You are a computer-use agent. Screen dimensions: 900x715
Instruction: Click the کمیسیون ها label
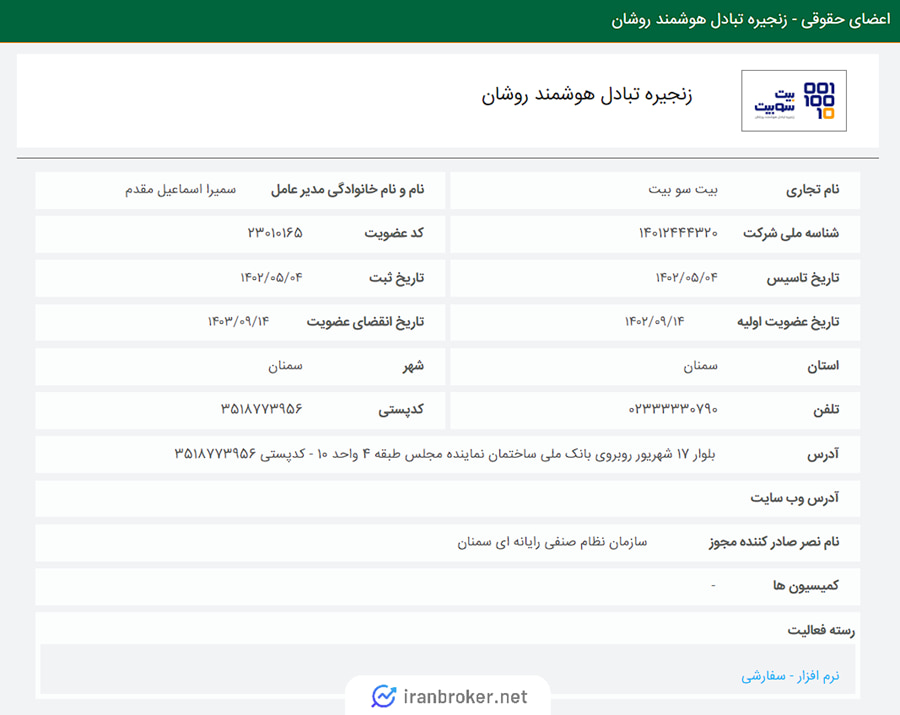coord(805,586)
